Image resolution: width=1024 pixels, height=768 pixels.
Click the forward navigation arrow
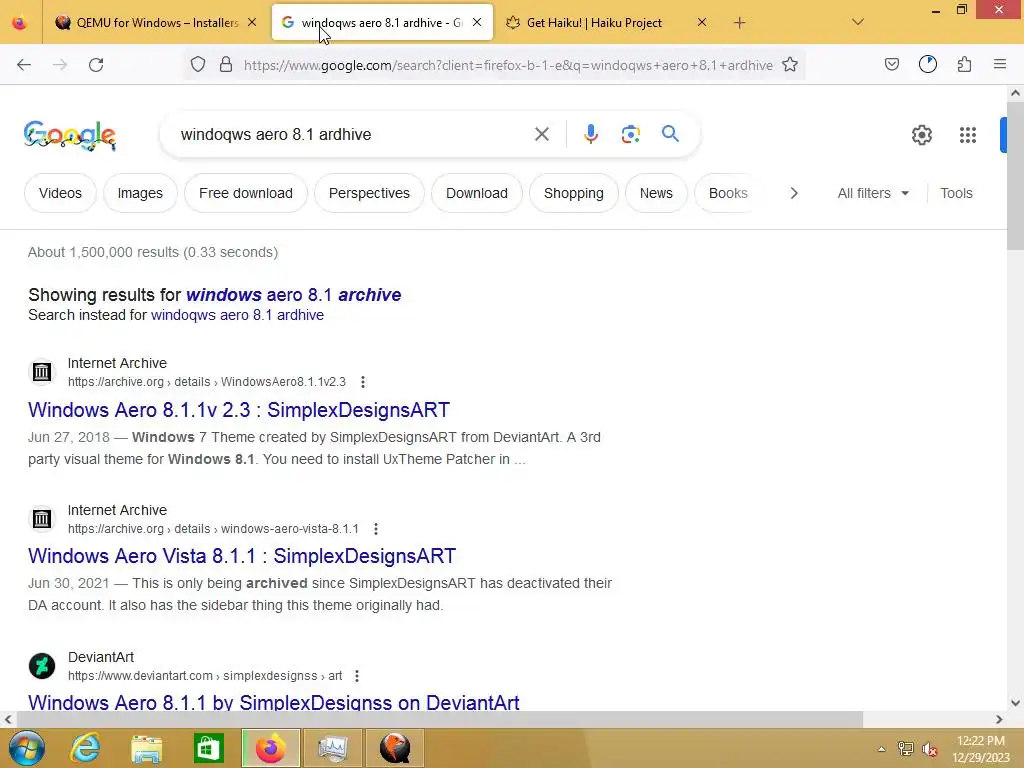point(60,65)
